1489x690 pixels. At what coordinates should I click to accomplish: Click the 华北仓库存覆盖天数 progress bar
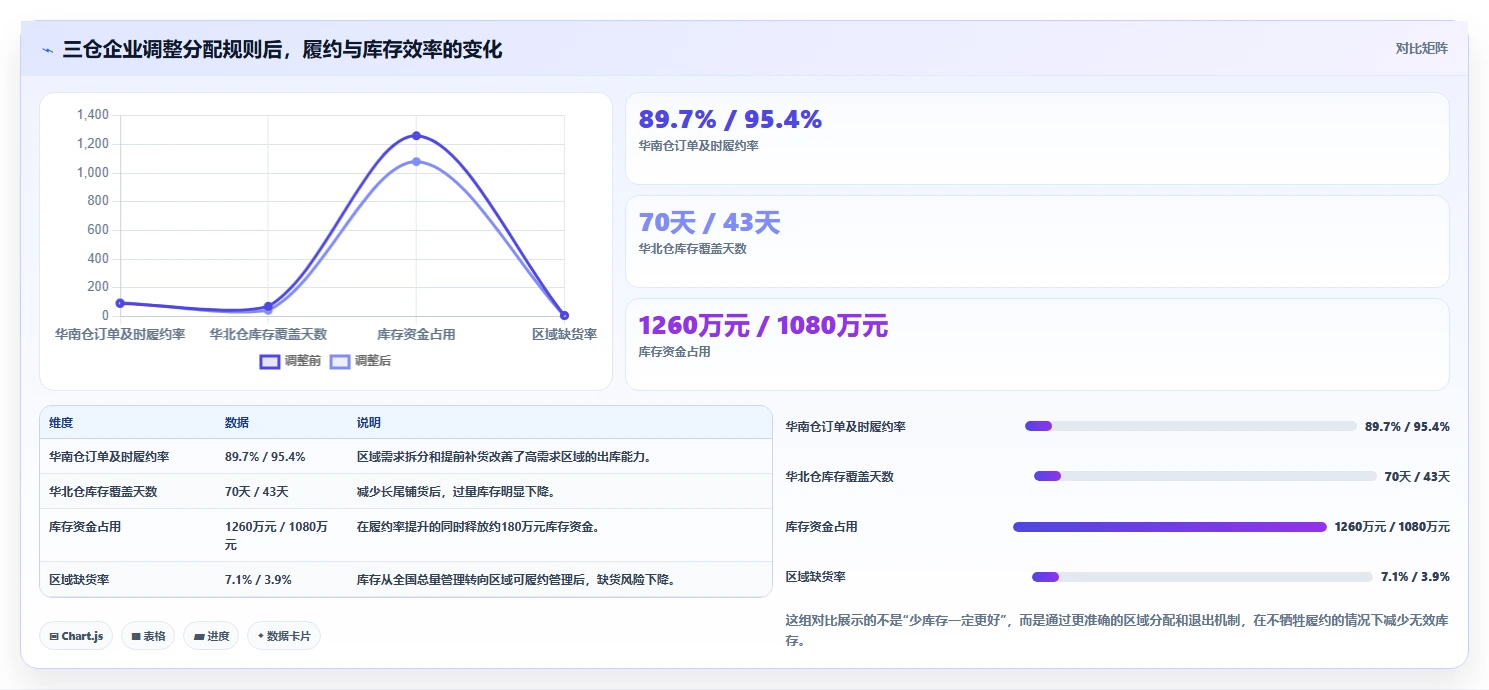[x=1205, y=476]
